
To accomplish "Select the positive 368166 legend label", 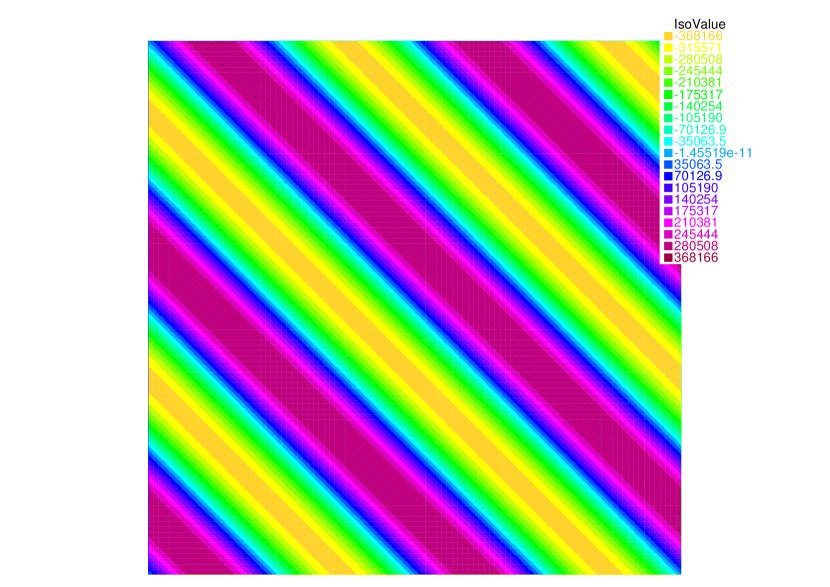I will [696, 258].
